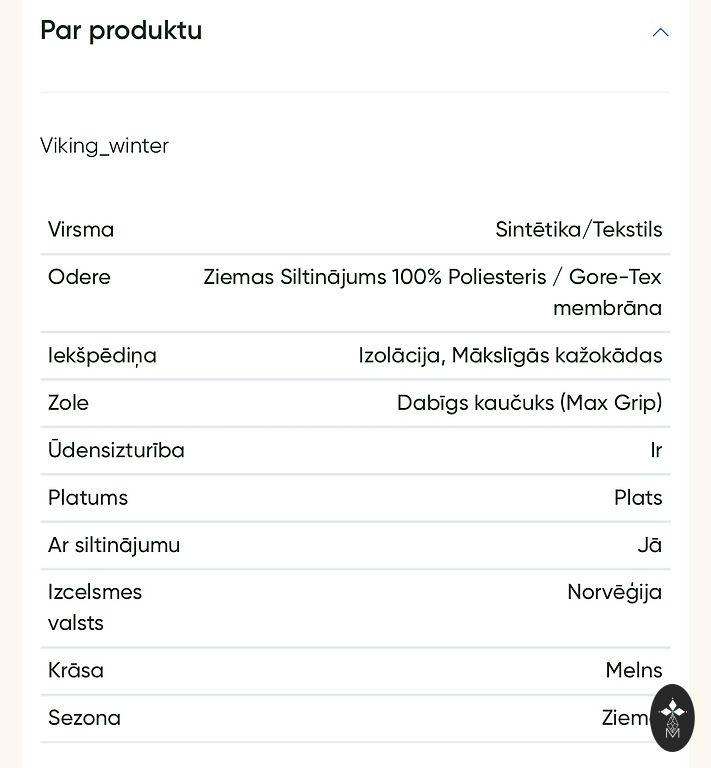Click the Par produktu heading
Screen dimensions: 711x768
pos(121,31)
